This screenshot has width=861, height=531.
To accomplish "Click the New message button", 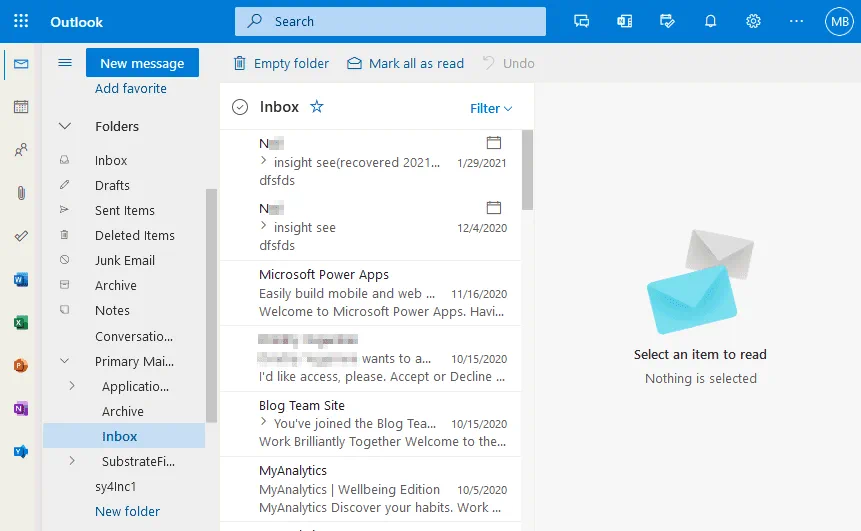I will click(x=142, y=63).
